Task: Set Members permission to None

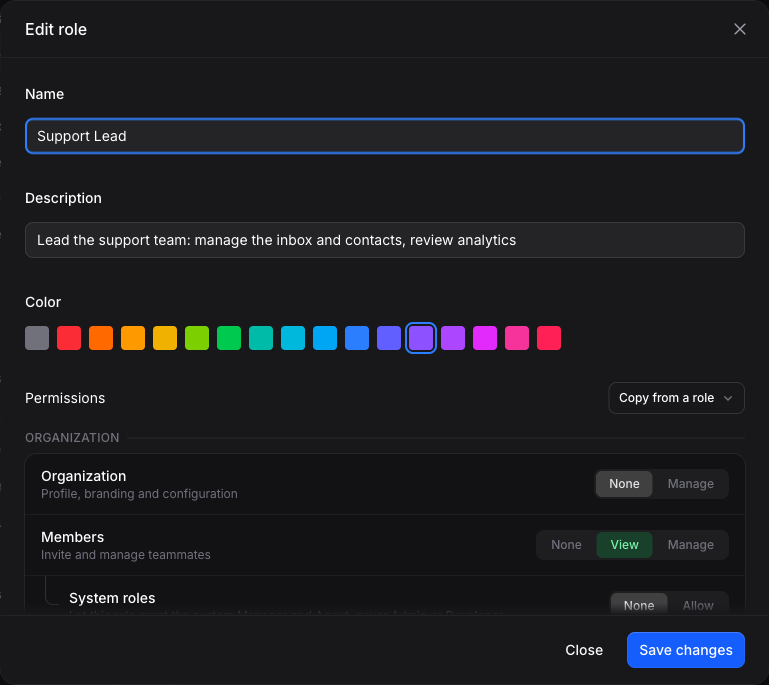Action: click(566, 545)
